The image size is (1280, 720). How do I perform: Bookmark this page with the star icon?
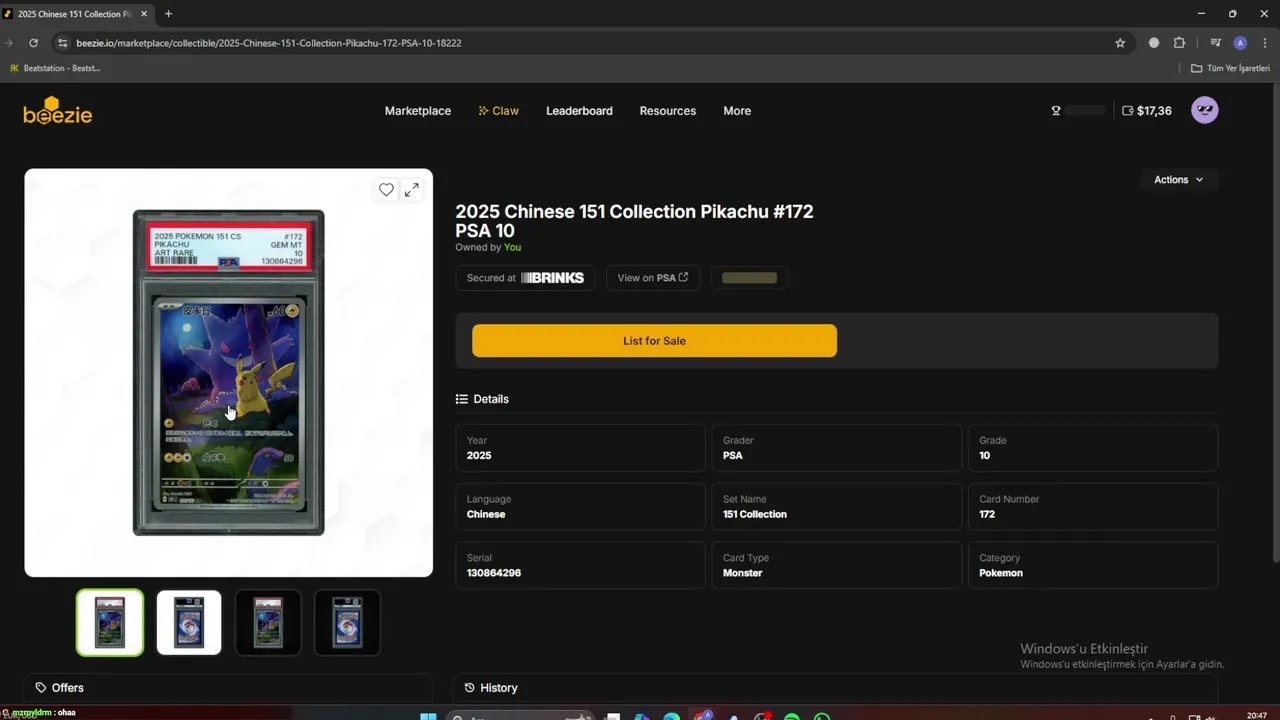click(1120, 43)
